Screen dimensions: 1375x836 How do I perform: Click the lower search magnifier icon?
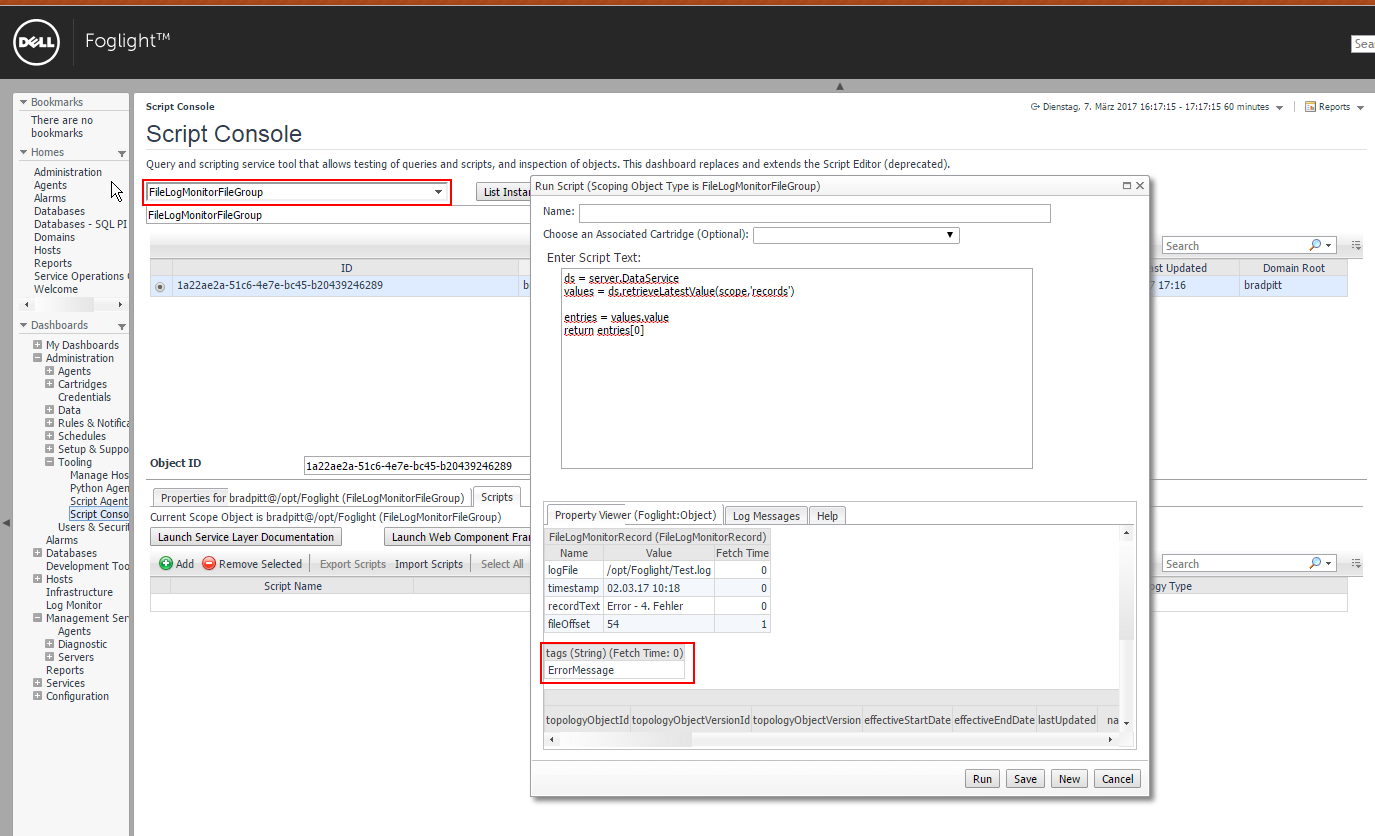[1316, 563]
